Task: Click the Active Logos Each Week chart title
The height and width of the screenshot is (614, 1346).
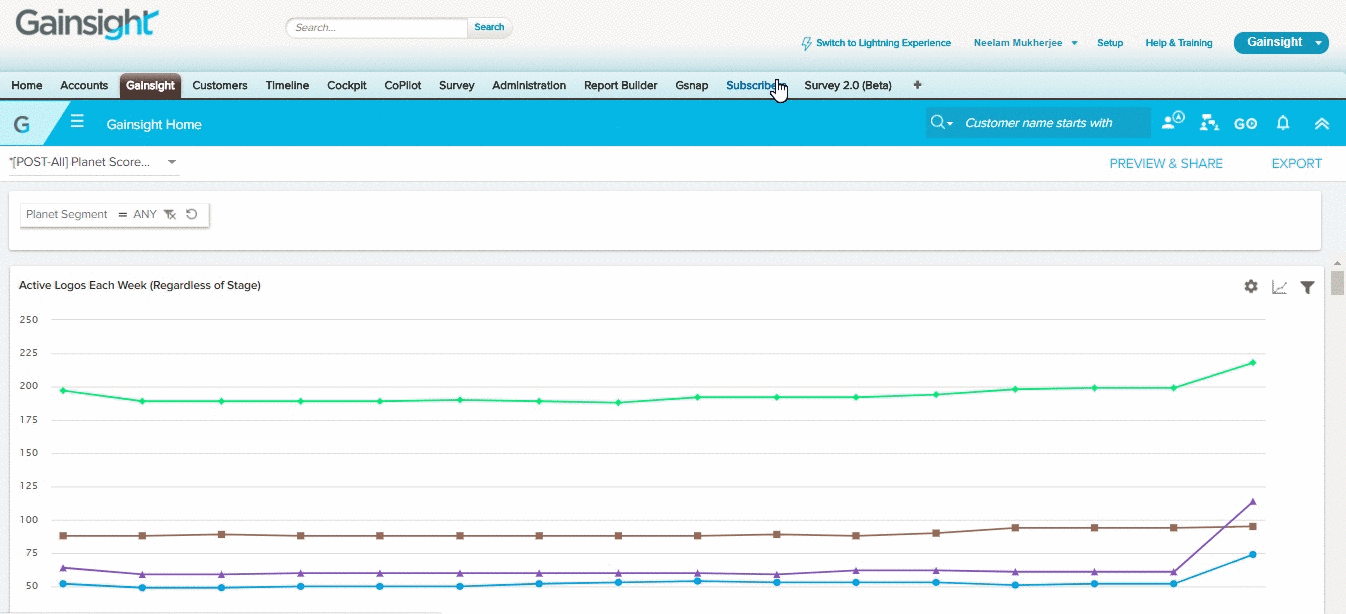Action: 140,285
